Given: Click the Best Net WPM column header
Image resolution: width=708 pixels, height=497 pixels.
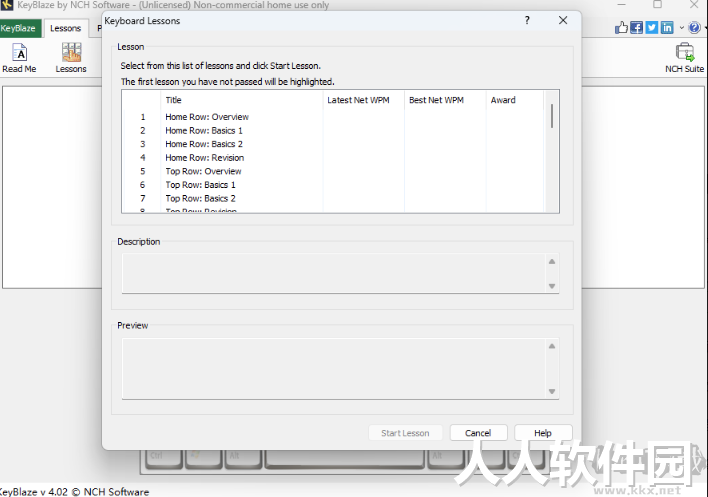Looking at the screenshot, I should (445, 100).
